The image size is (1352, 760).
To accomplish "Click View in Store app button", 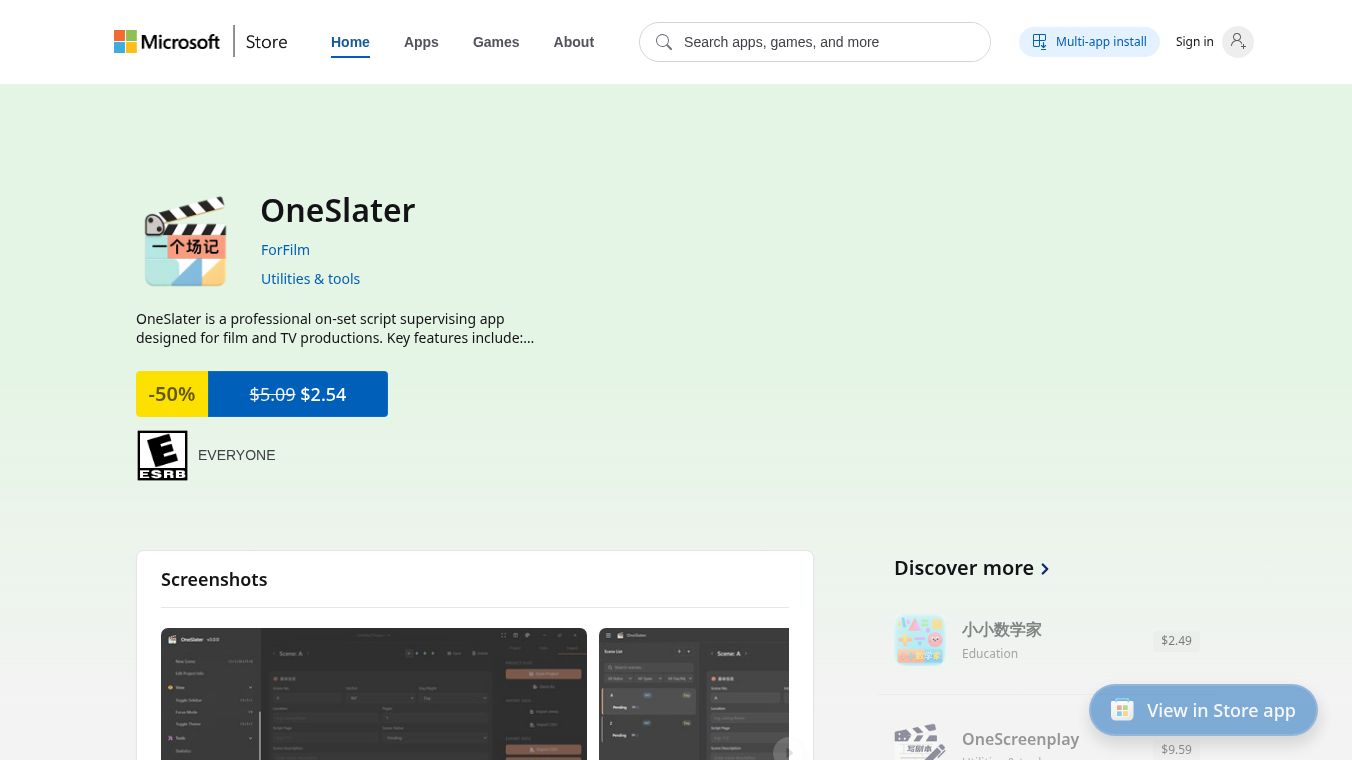I will 1203,710.
